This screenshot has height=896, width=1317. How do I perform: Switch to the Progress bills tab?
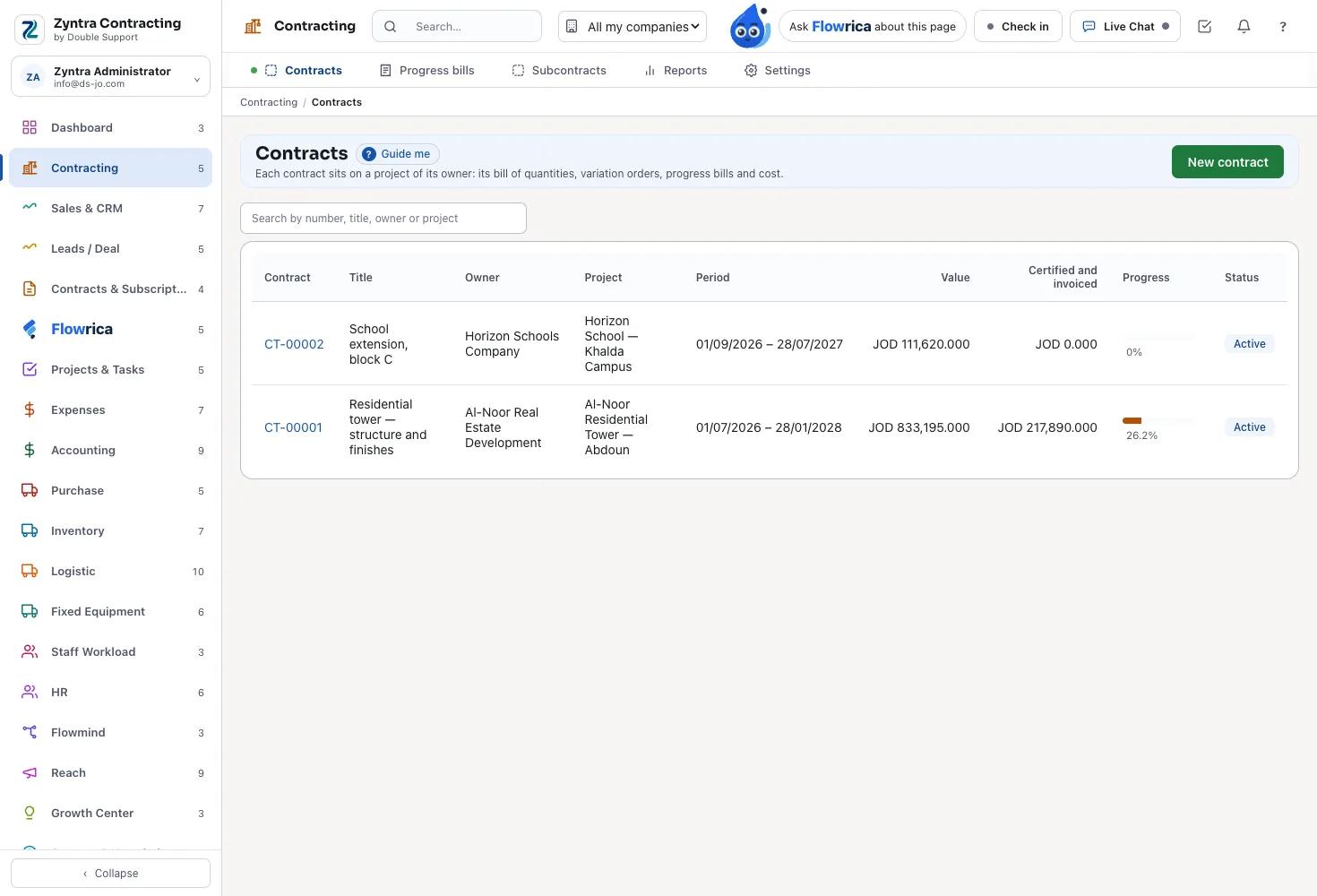pyautogui.click(x=427, y=70)
